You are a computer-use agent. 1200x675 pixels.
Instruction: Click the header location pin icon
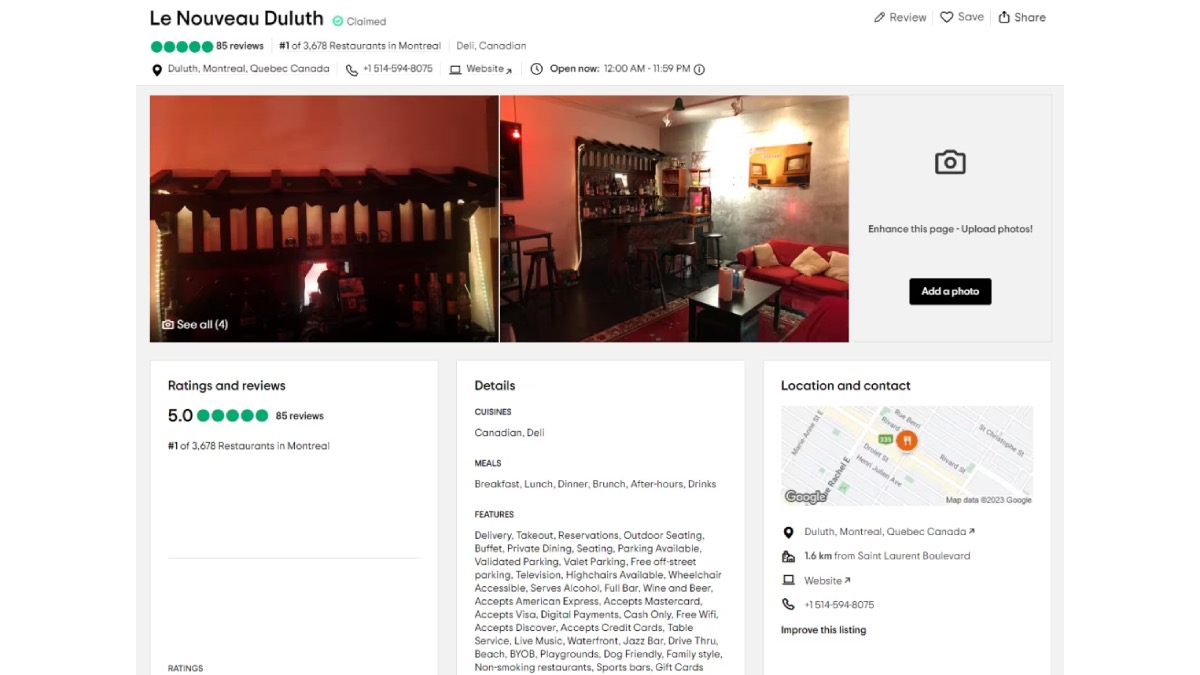(x=156, y=69)
